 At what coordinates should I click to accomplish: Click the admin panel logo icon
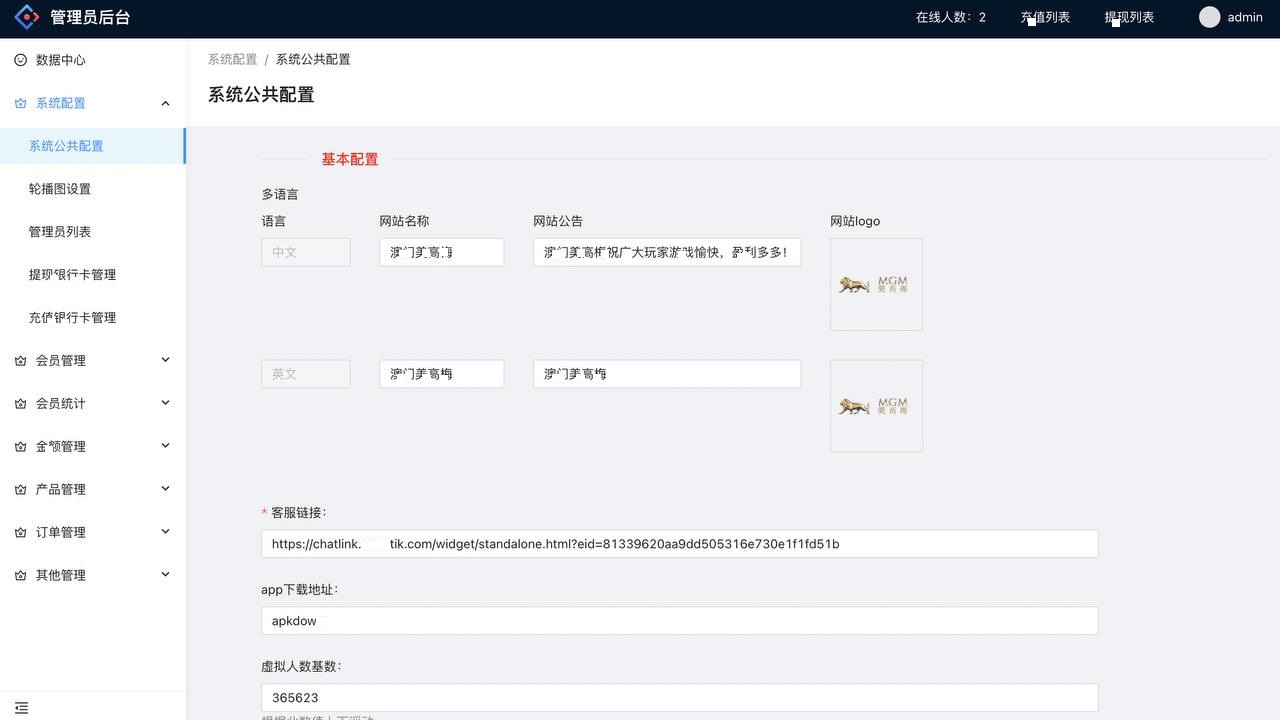click(27, 18)
